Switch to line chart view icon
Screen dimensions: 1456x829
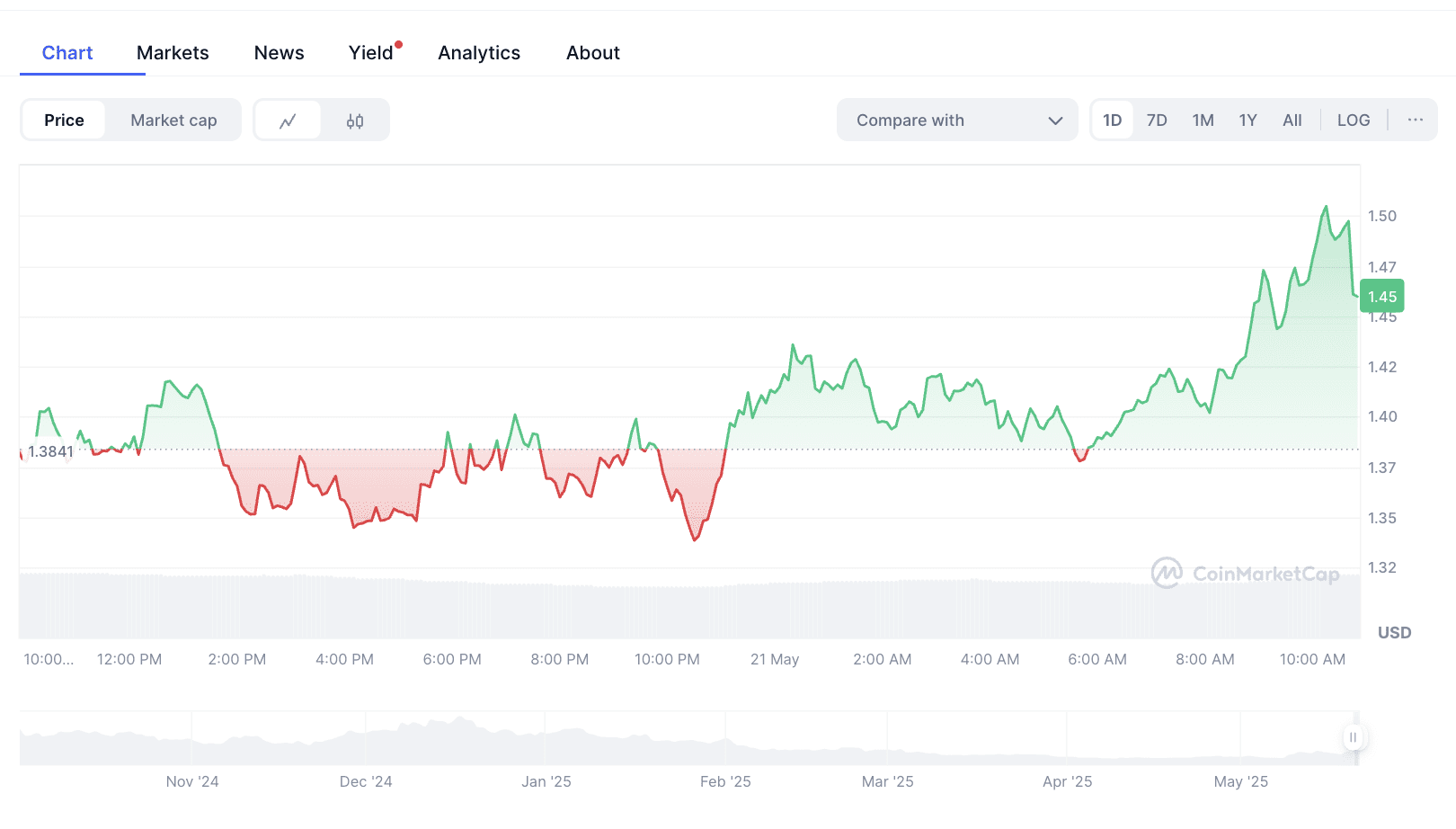click(x=288, y=120)
